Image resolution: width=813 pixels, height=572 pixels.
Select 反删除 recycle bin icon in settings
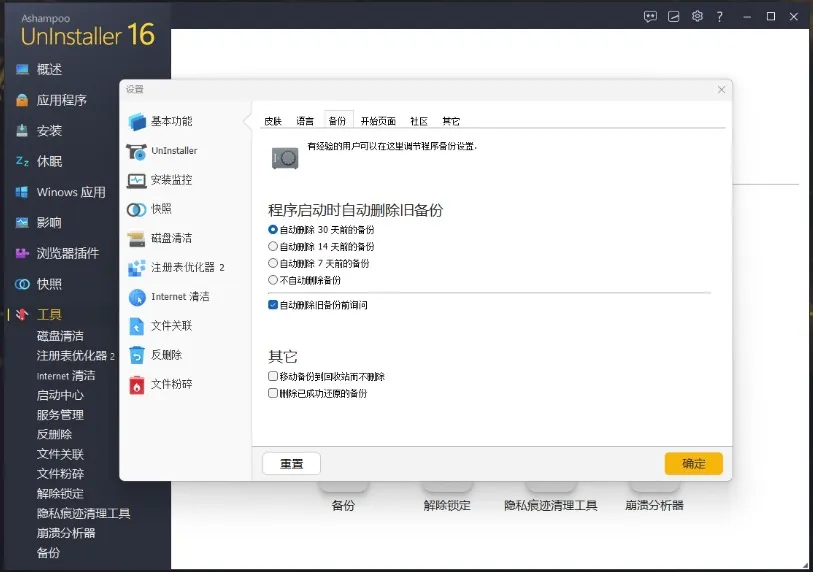137,355
